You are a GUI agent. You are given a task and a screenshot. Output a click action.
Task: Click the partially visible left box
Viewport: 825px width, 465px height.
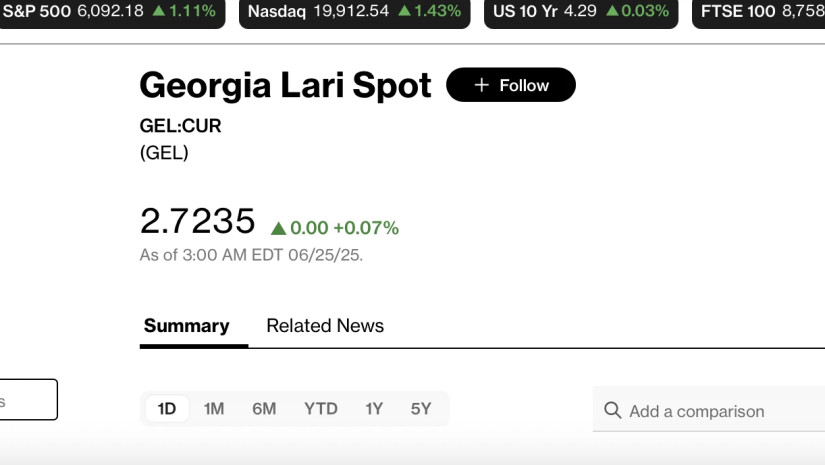click(28, 400)
